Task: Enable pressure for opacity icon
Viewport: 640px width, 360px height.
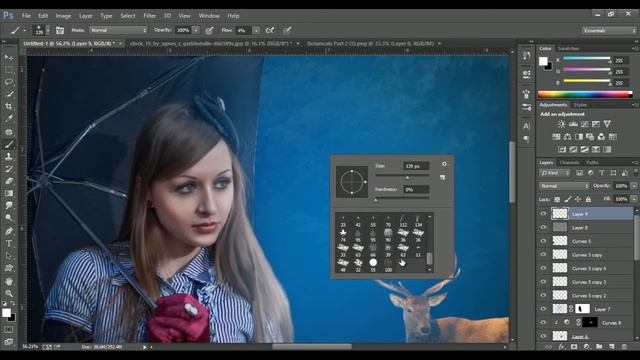Action: (x=209, y=30)
